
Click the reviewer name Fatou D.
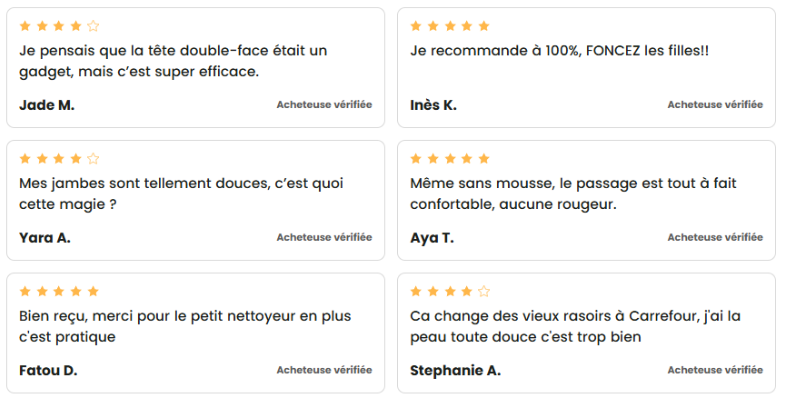[48, 370]
